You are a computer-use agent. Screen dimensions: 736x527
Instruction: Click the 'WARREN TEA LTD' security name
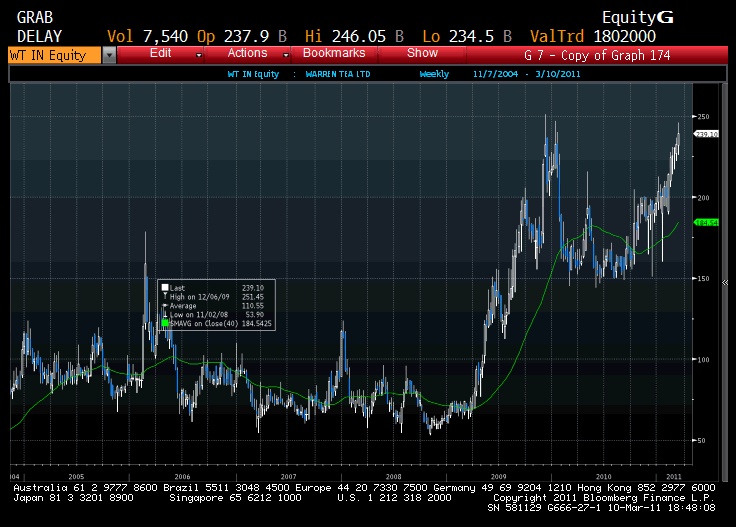[338, 74]
